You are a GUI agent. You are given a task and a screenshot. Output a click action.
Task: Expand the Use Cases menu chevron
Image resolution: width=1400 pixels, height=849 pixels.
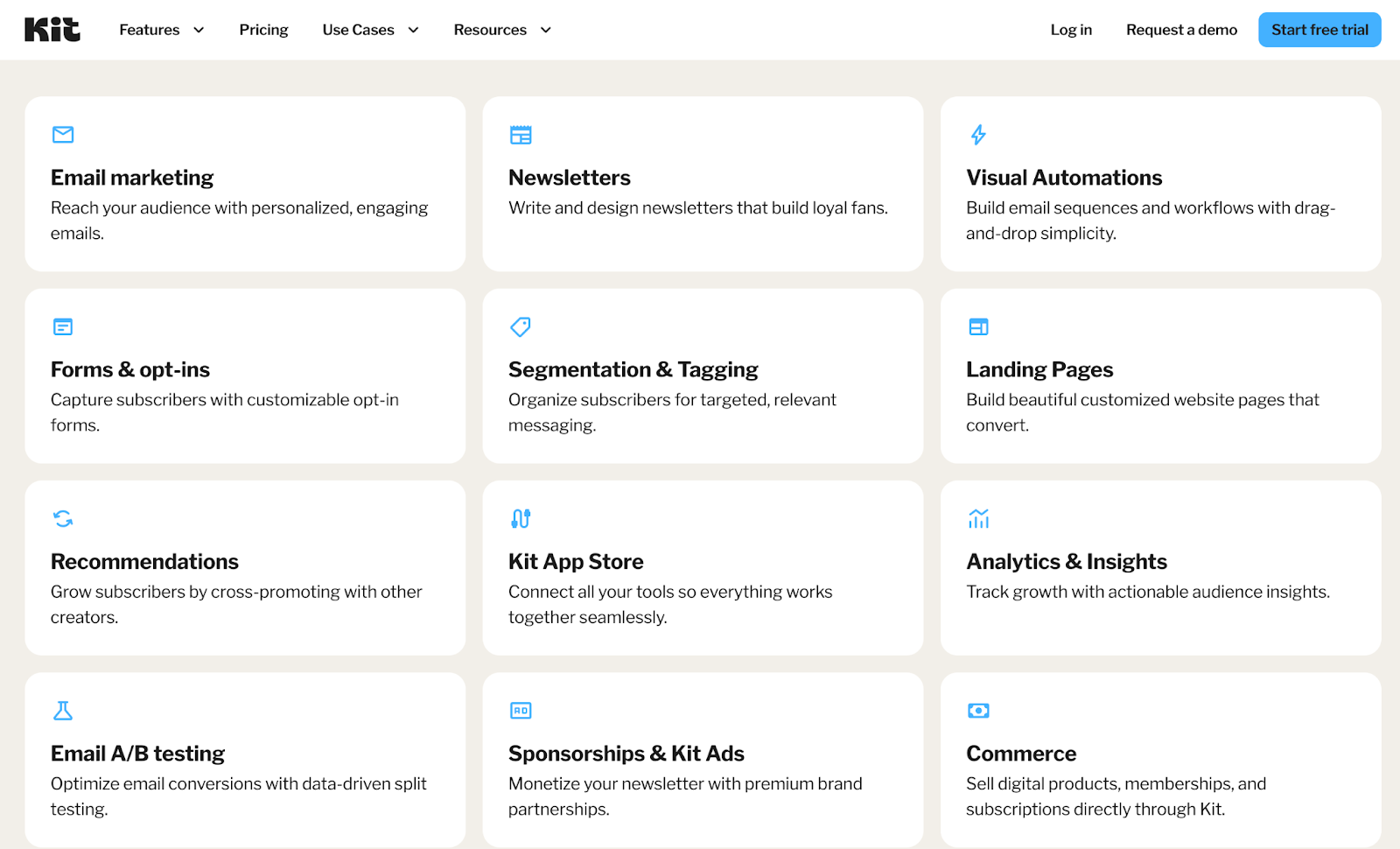tap(413, 30)
